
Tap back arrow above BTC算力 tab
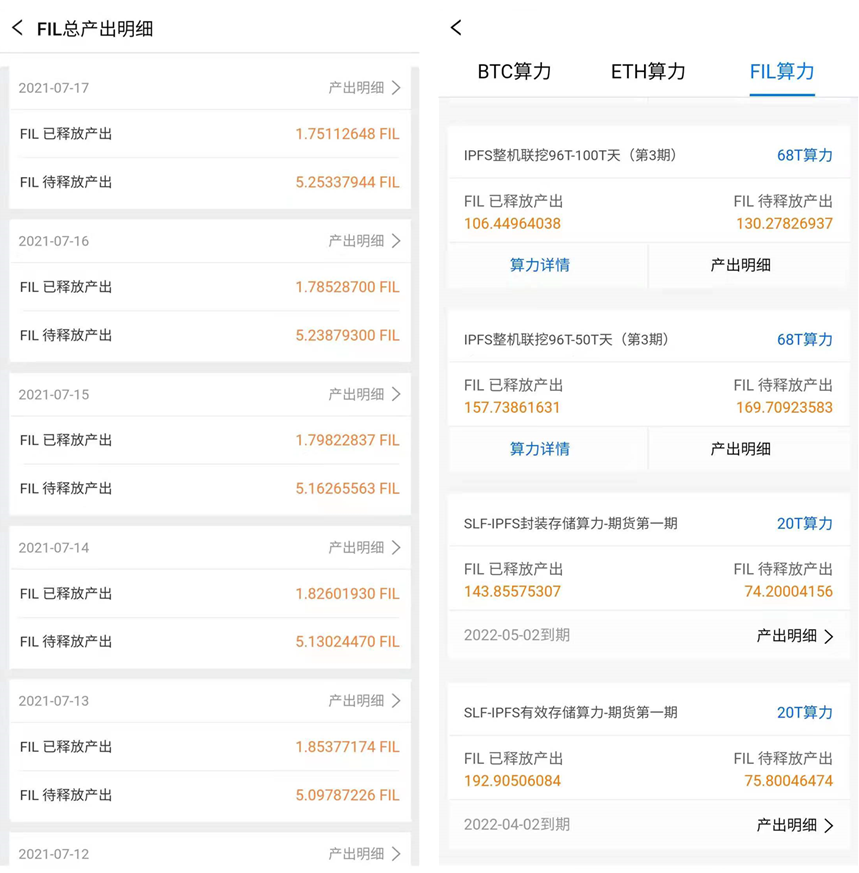click(456, 28)
